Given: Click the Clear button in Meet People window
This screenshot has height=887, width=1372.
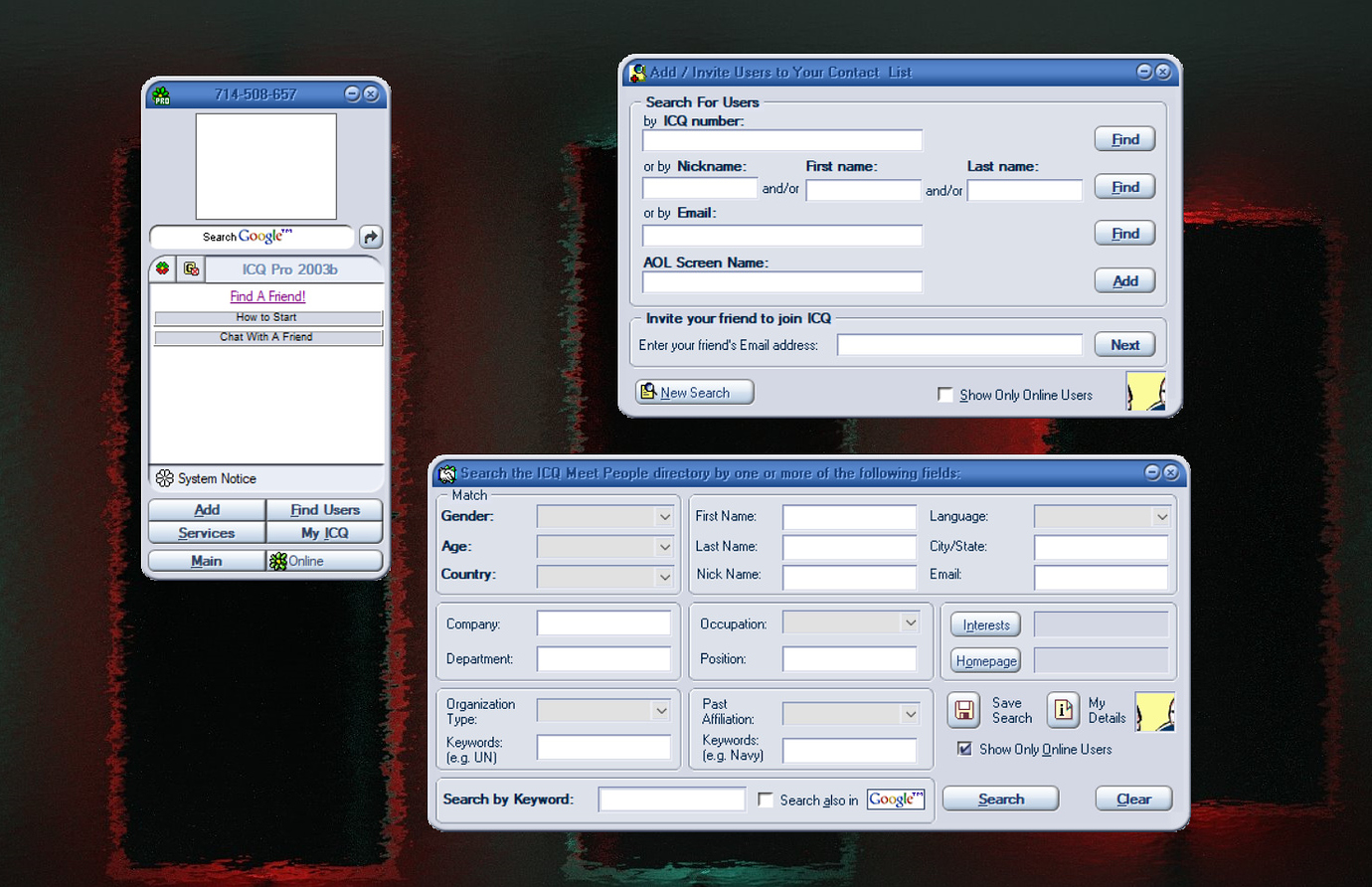Looking at the screenshot, I should (1133, 798).
